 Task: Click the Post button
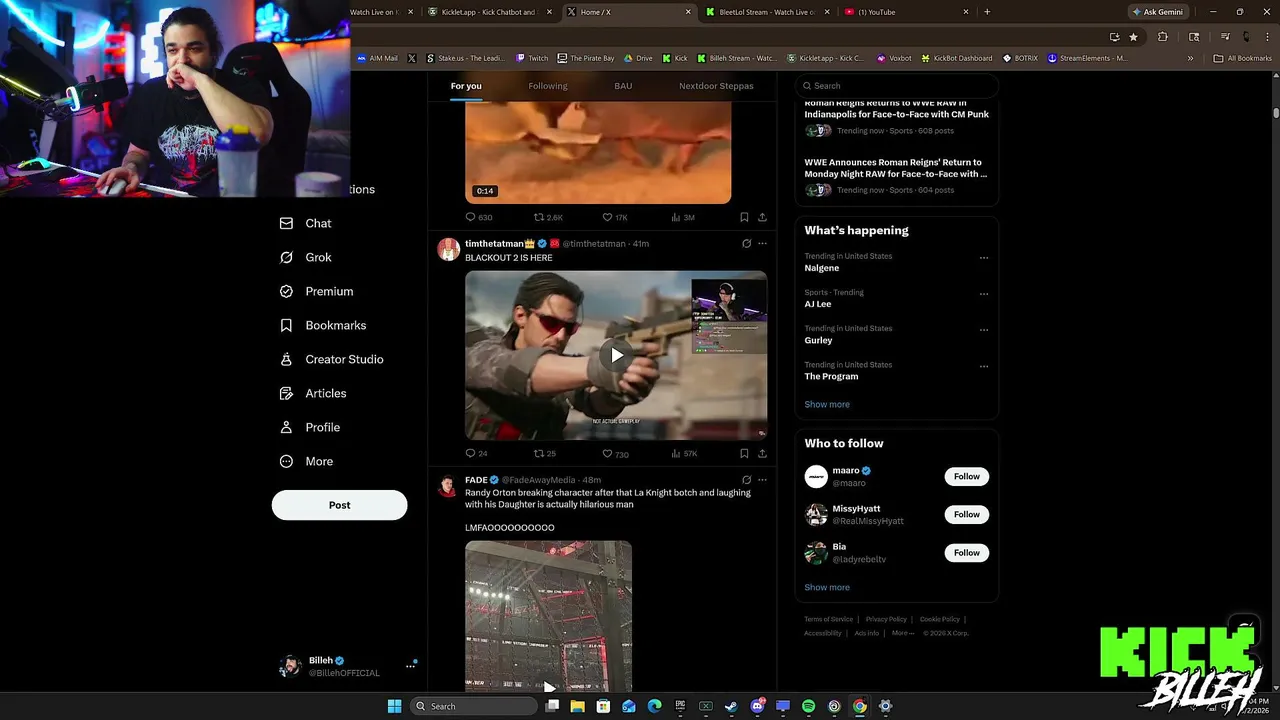[x=340, y=505]
